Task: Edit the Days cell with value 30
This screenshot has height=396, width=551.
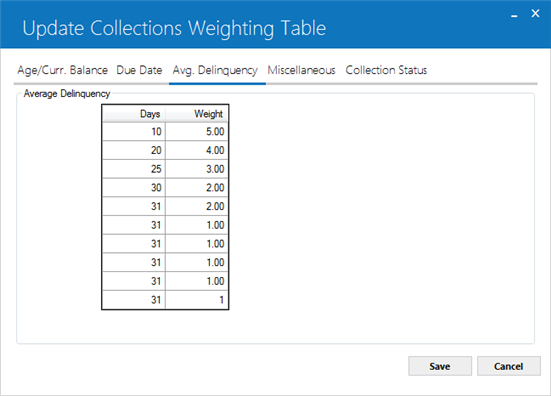Action: coord(134,188)
